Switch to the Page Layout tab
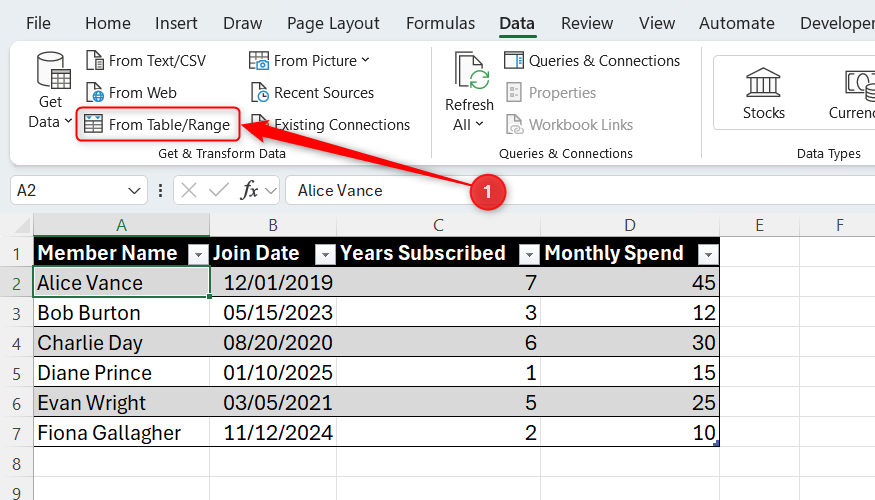This screenshot has height=500, width=875. (x=333, y=23)
